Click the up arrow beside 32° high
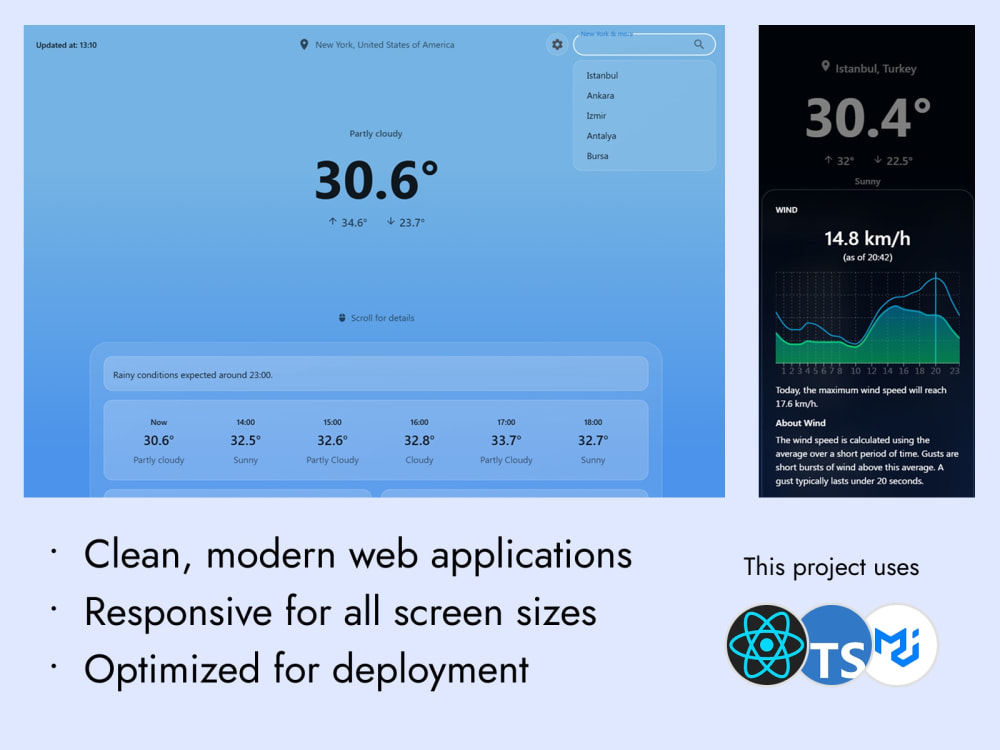This screenshot has height=750, width=1000. [x=828, y=159]
